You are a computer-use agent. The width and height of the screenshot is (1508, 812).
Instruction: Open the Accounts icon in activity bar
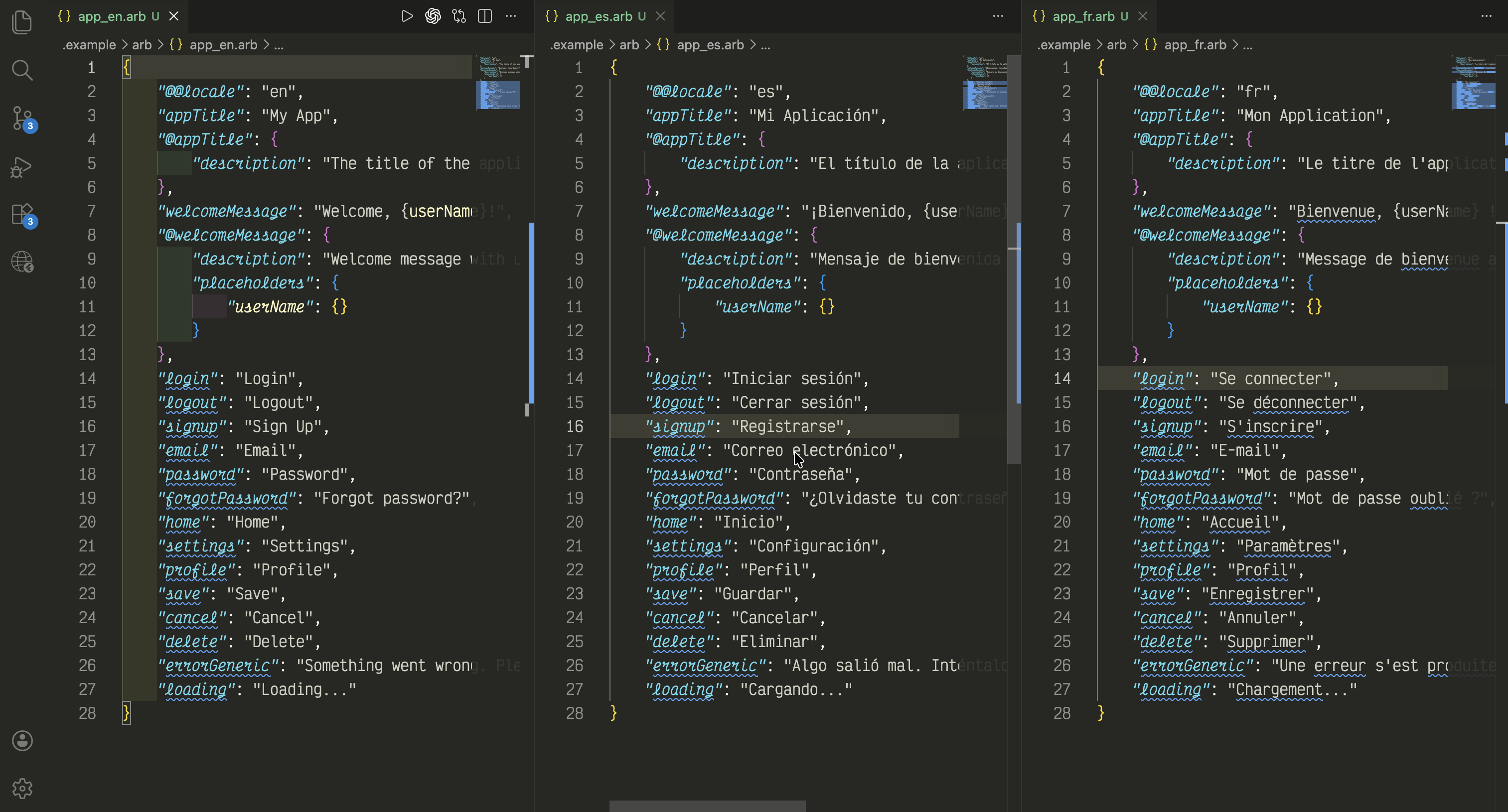(22, 741)
